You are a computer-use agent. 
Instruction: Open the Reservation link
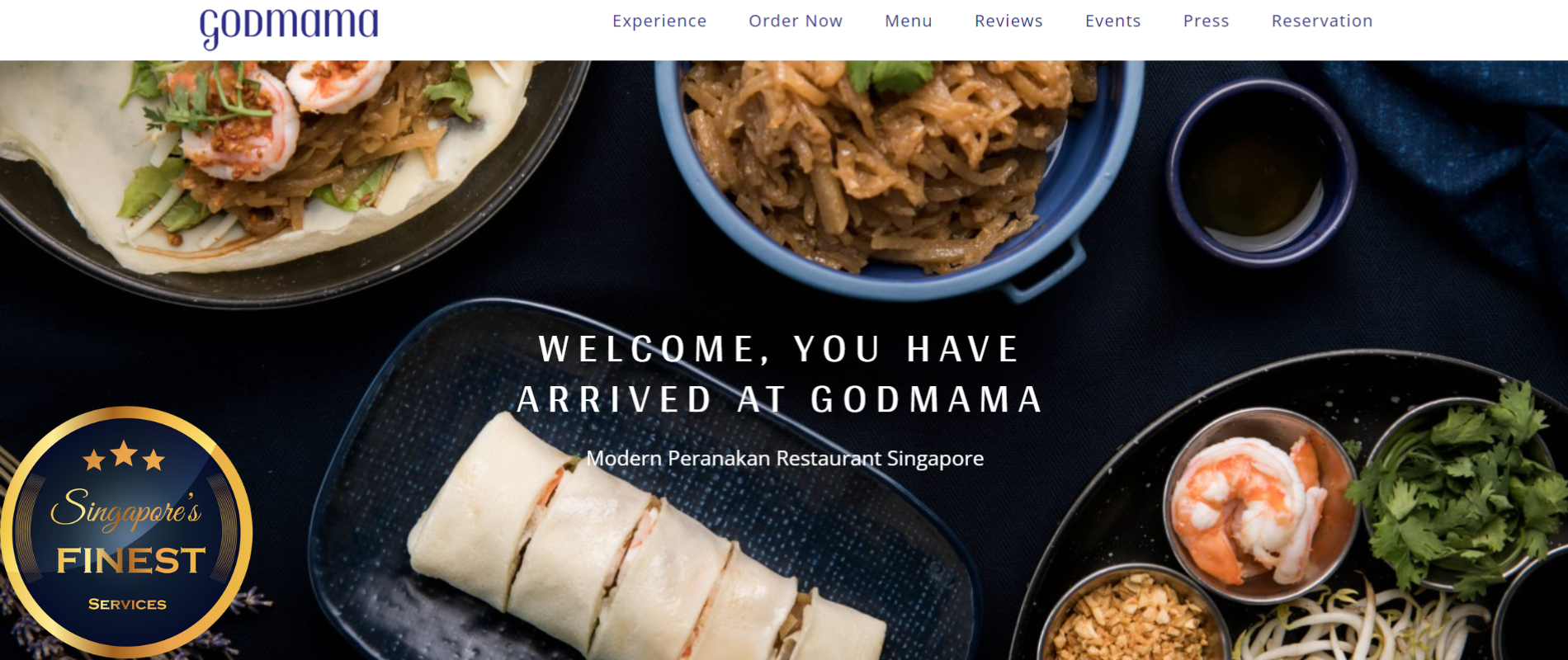pyautogui.click(x=1322, y=21)
